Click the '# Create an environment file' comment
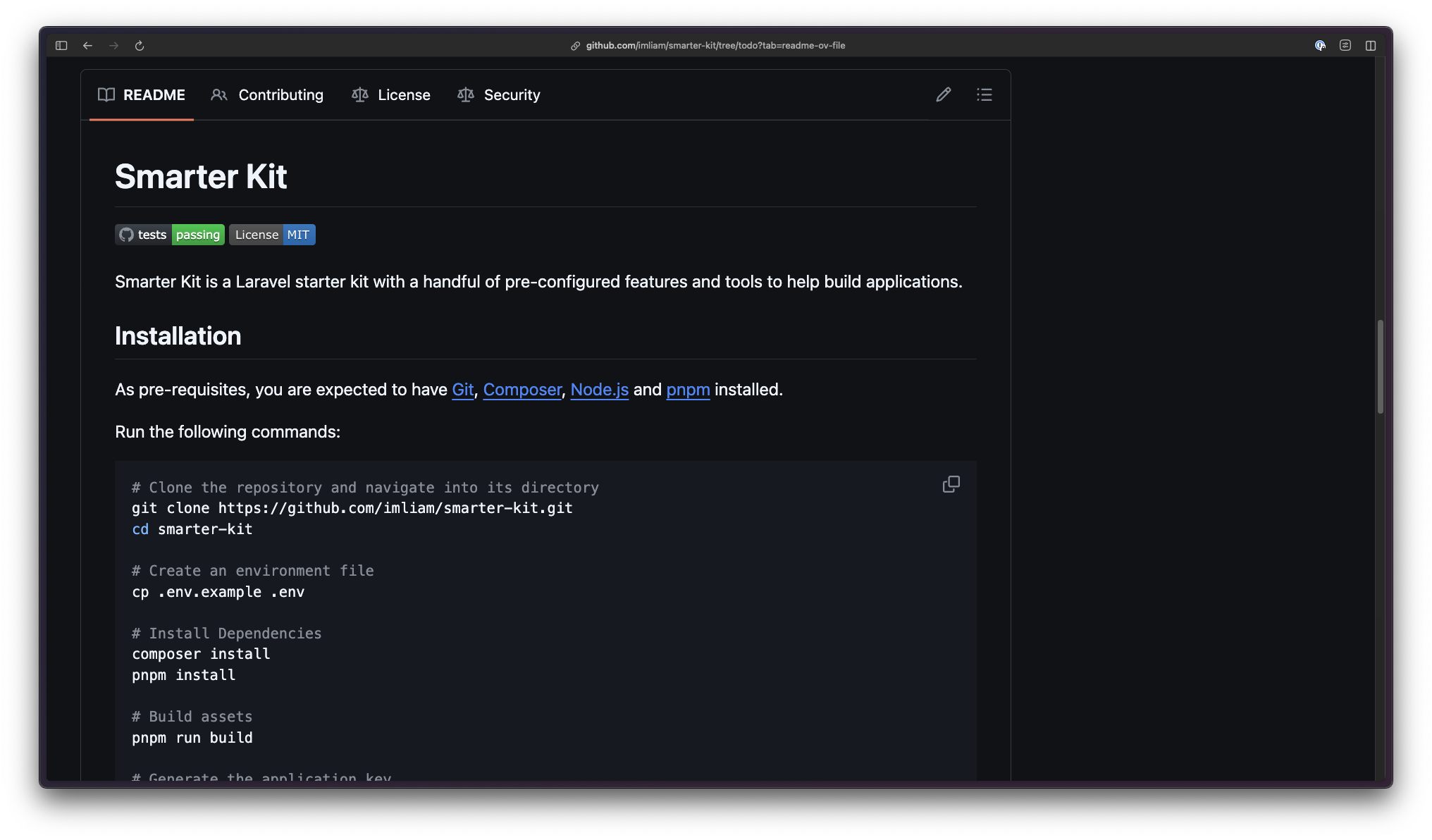 (253, 571)
